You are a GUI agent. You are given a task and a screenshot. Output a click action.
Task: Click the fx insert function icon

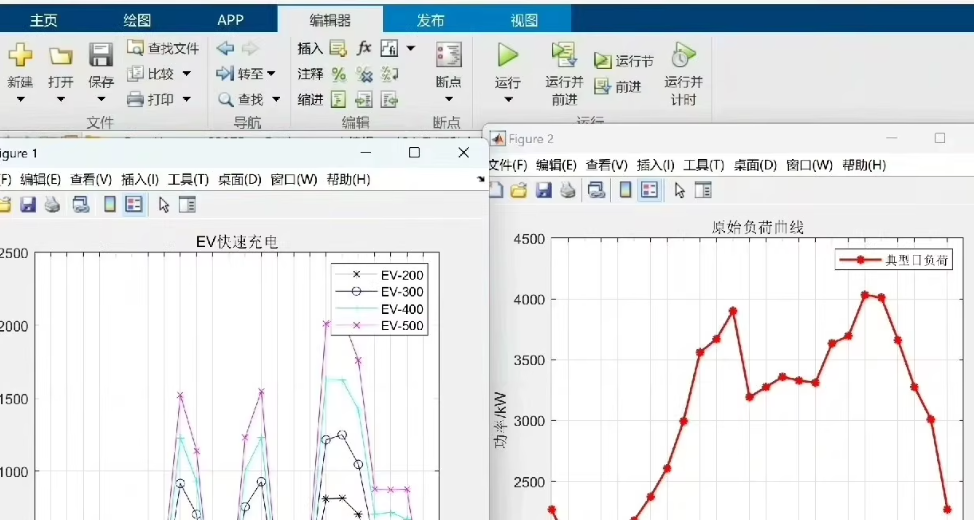pos(364,48)
